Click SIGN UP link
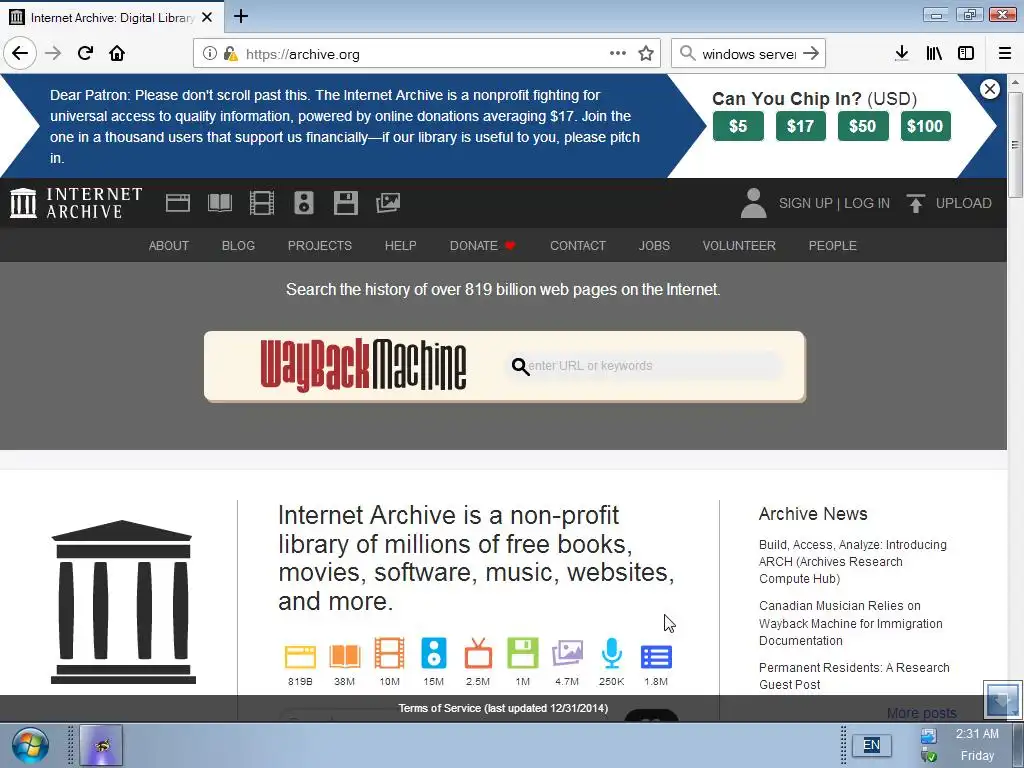1024x768 pixels. 805,203
